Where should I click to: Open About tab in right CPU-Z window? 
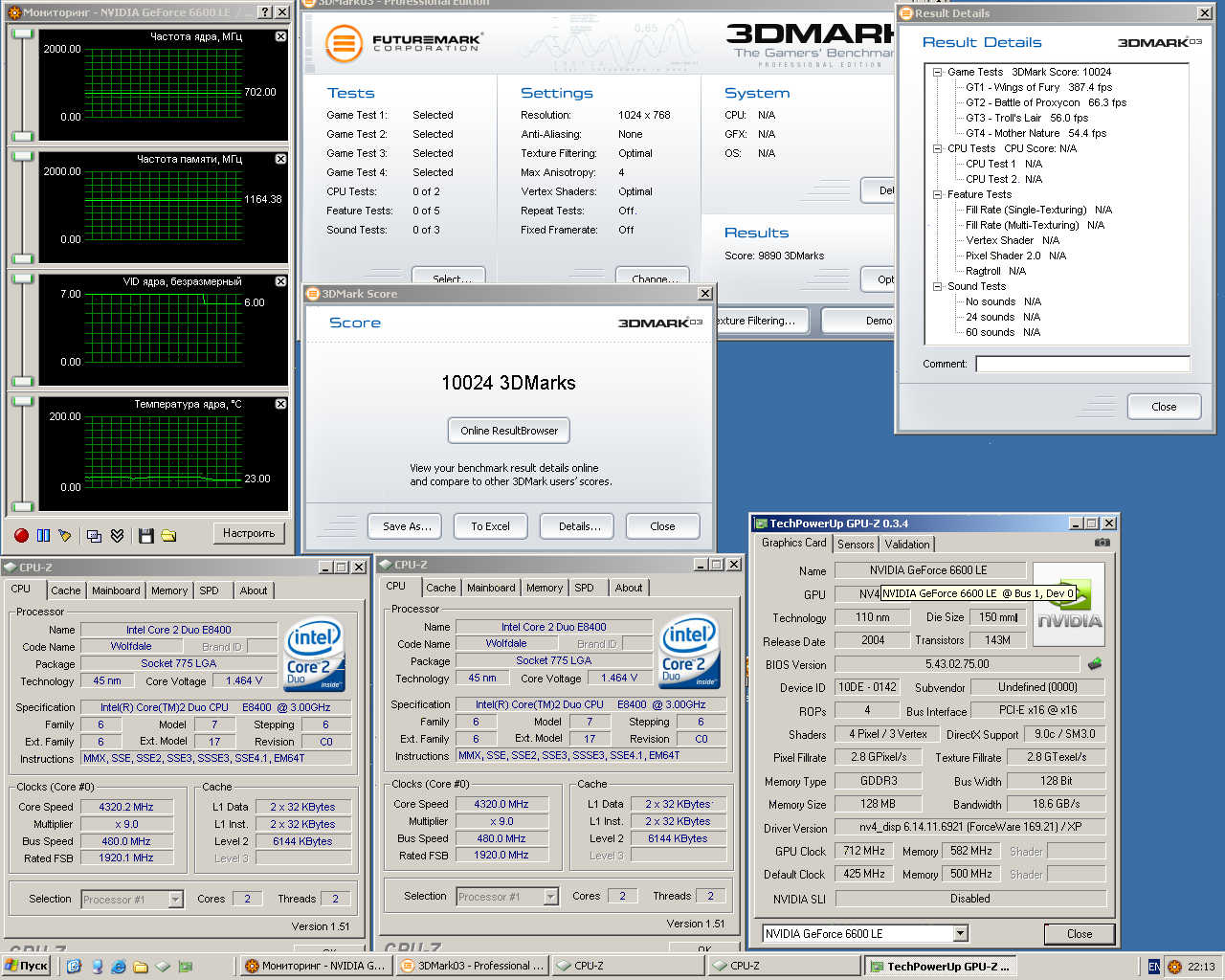(x=629, y=588)
